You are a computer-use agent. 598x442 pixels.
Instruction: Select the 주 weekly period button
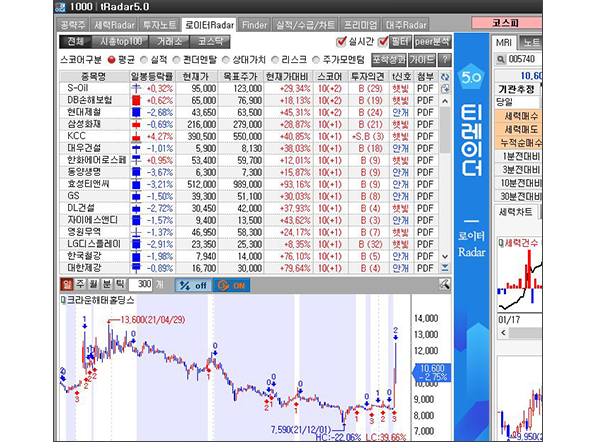(x=80, y=284)
